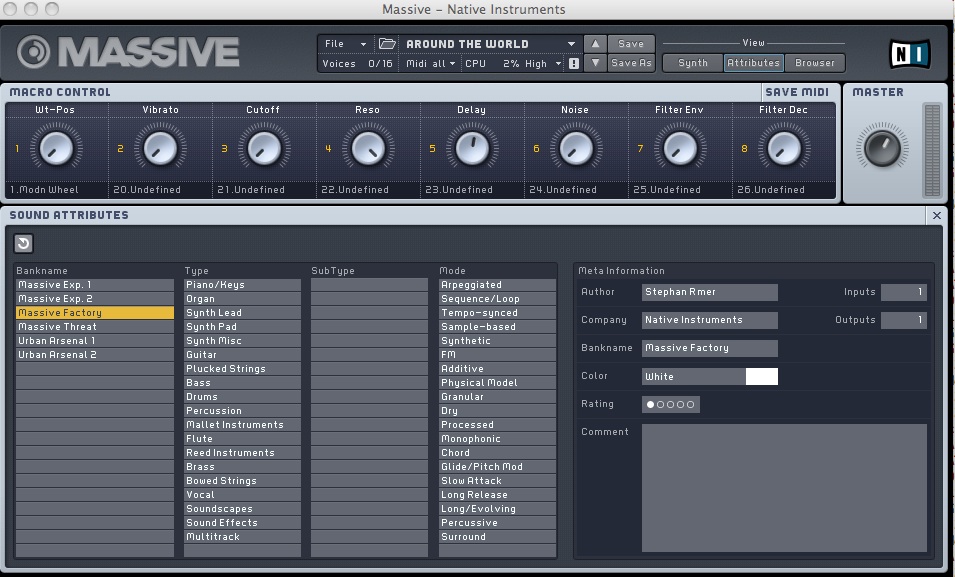This screenshot has height=577, width=955.
Task: Click the 23.Undefined MIDI label
Action: click(x=459, y=189)
